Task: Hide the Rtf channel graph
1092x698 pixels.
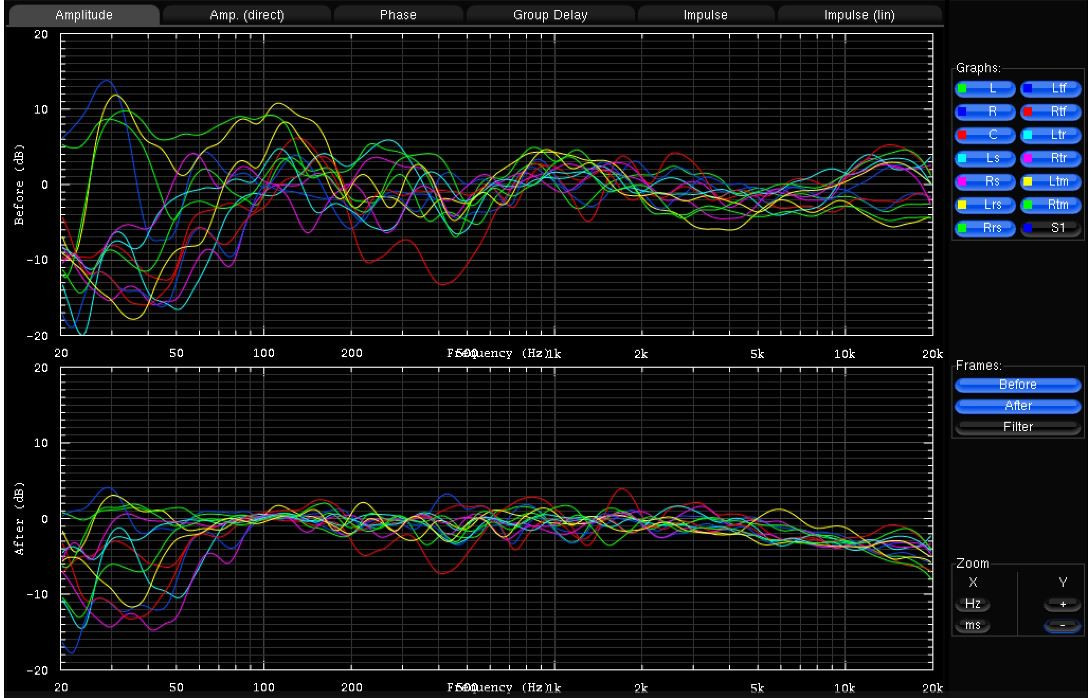Action: tap(1051, 112)
